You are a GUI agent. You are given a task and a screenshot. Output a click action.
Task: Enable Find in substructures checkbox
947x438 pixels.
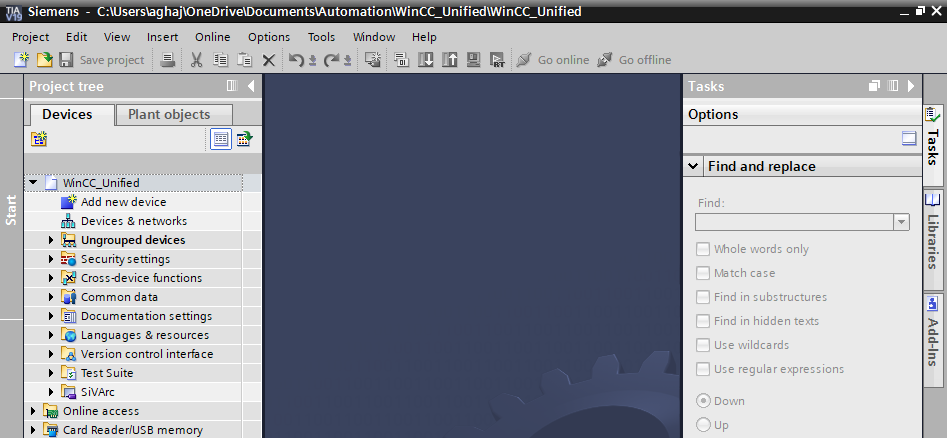[x=702, y=297]
